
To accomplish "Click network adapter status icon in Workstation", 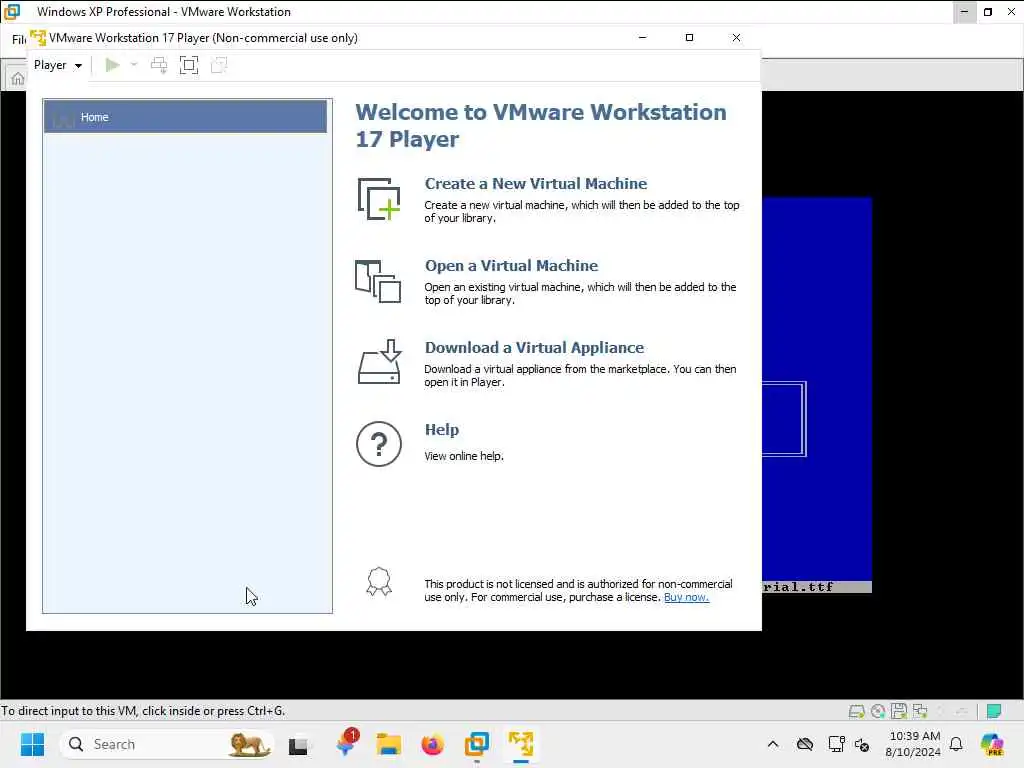I will coord(920,711).
